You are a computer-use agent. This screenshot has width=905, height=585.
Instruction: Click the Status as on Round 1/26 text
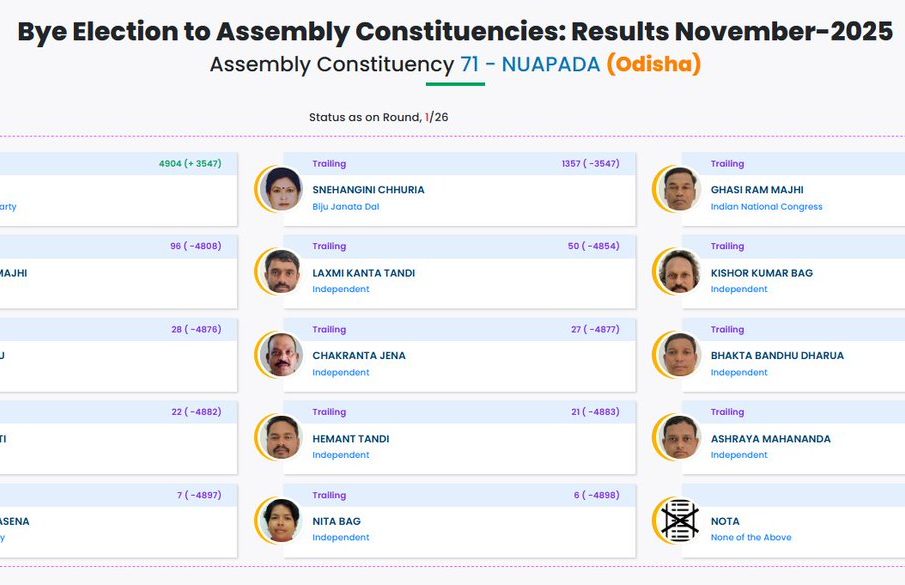pos(378,117)
